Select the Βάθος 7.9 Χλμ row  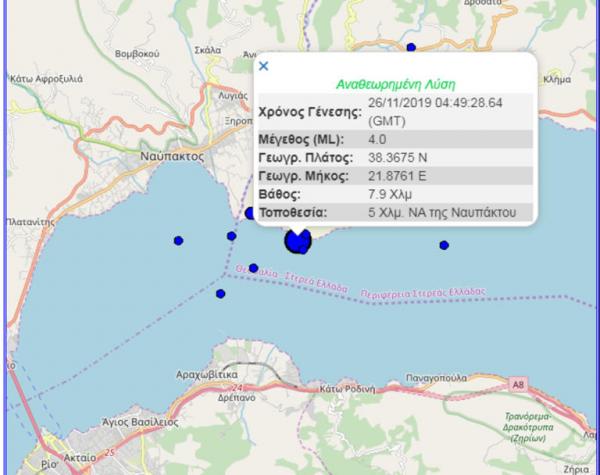(396, 193)
